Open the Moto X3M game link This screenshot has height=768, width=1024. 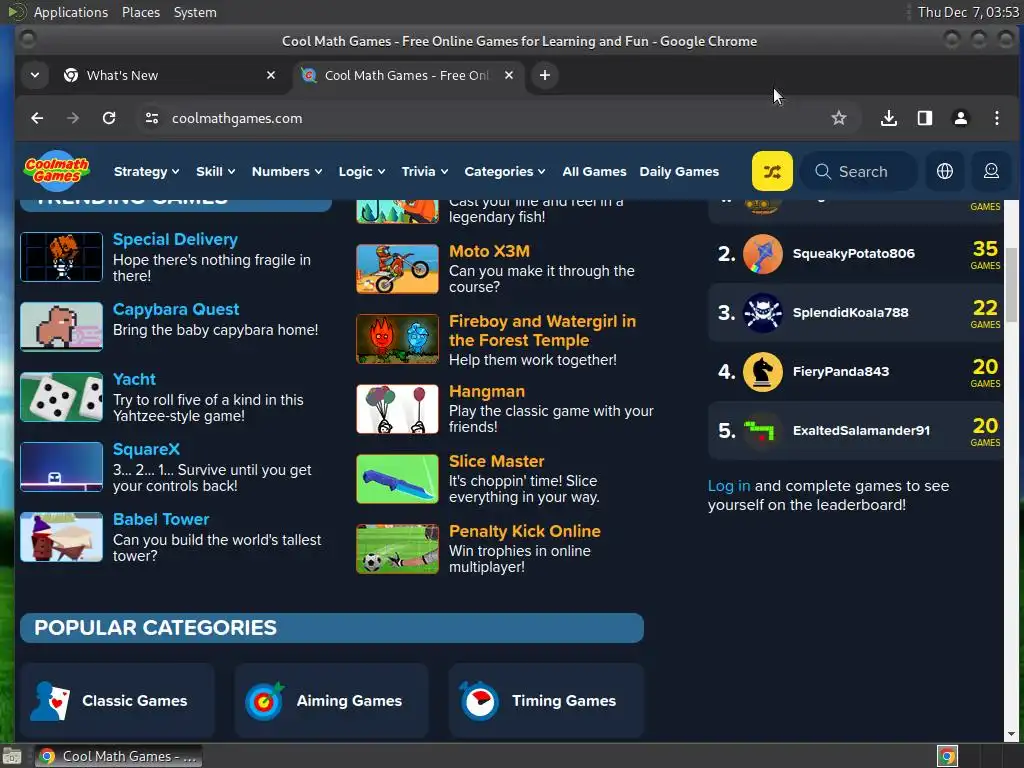tap(489, 251)
